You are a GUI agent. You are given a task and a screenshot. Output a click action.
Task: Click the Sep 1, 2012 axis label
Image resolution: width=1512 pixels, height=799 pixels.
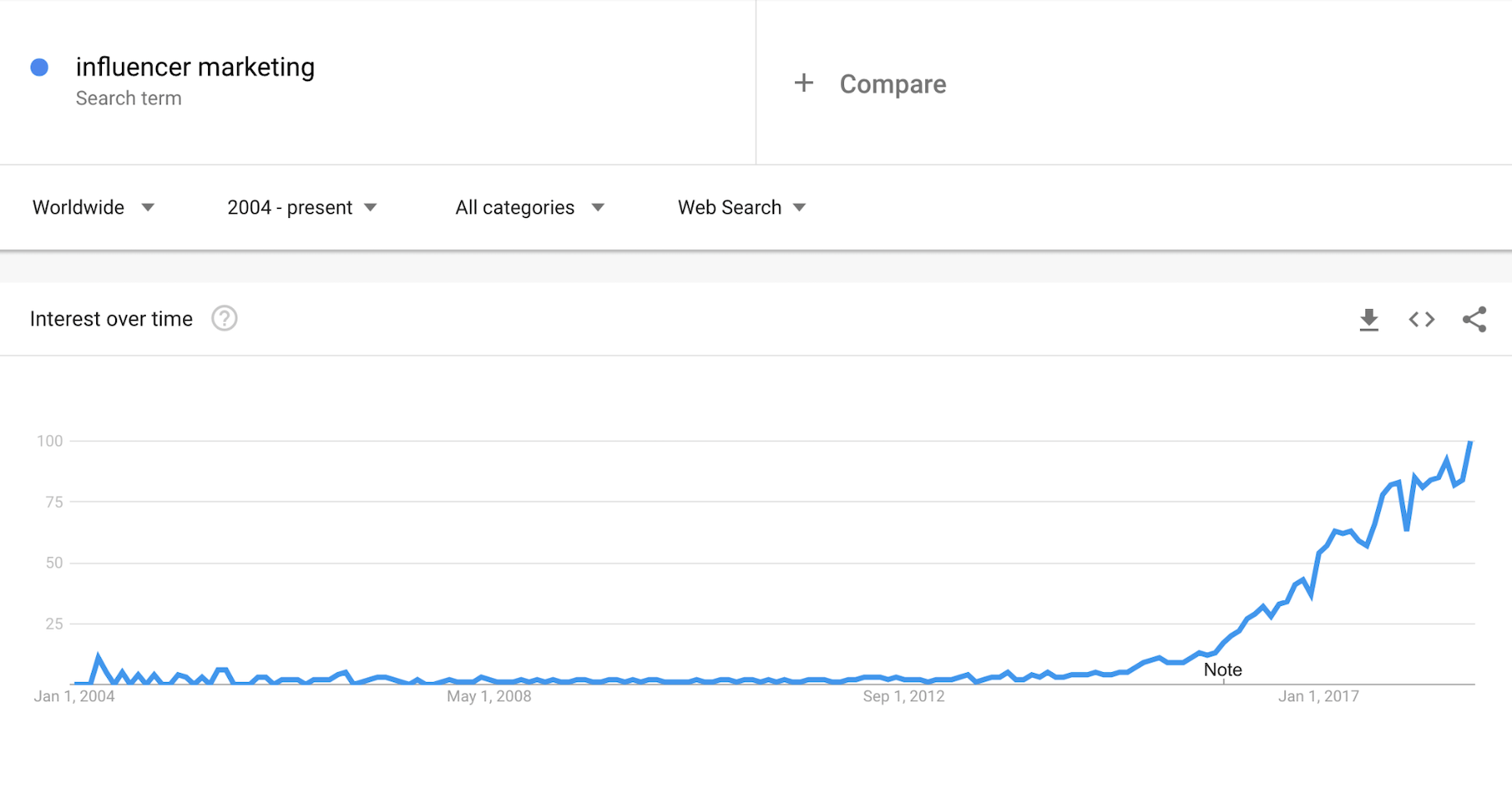pos(903,696)
